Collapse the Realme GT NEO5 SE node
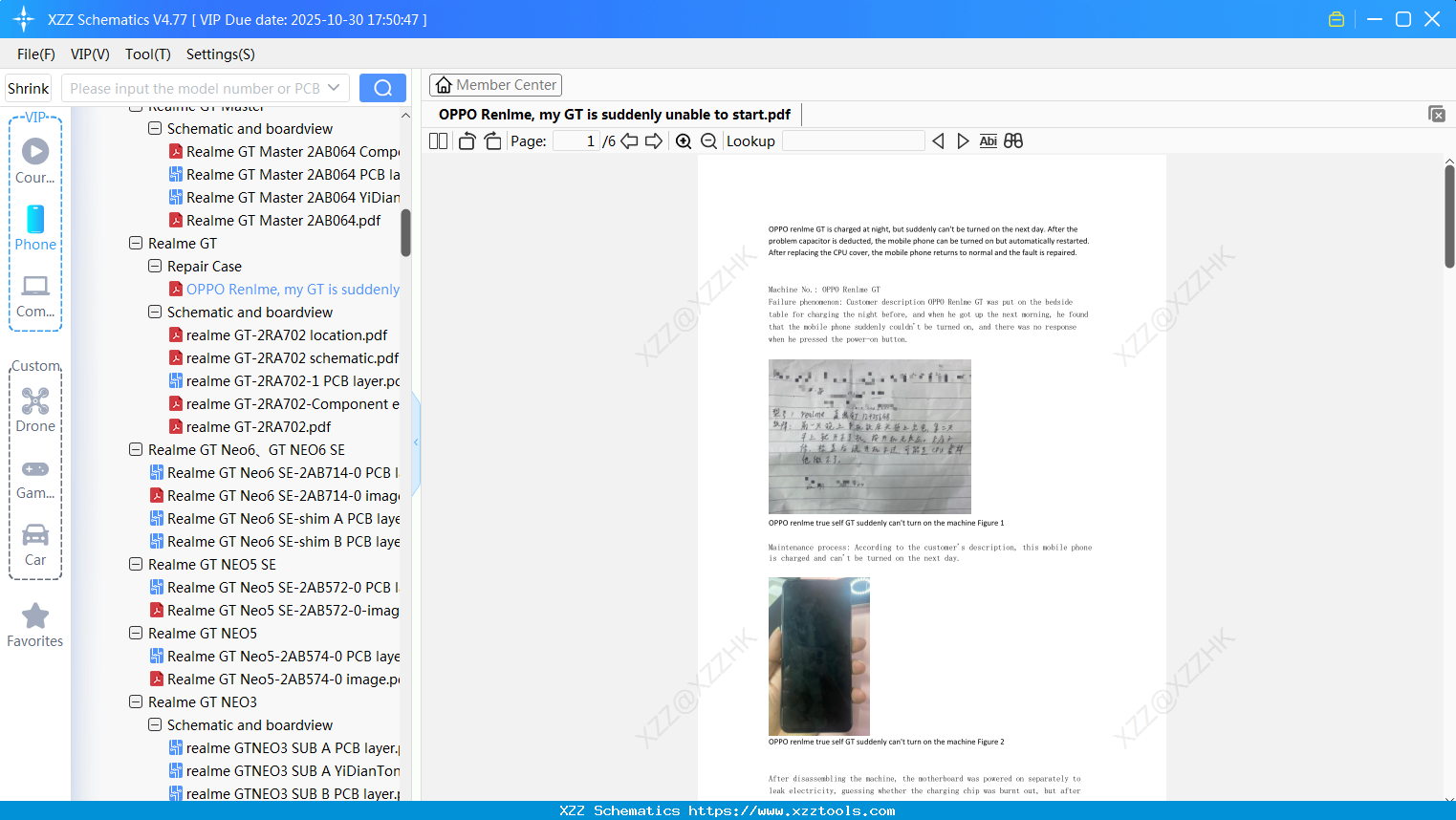This screenshot has height=820, width=1456. pos(136,565)
